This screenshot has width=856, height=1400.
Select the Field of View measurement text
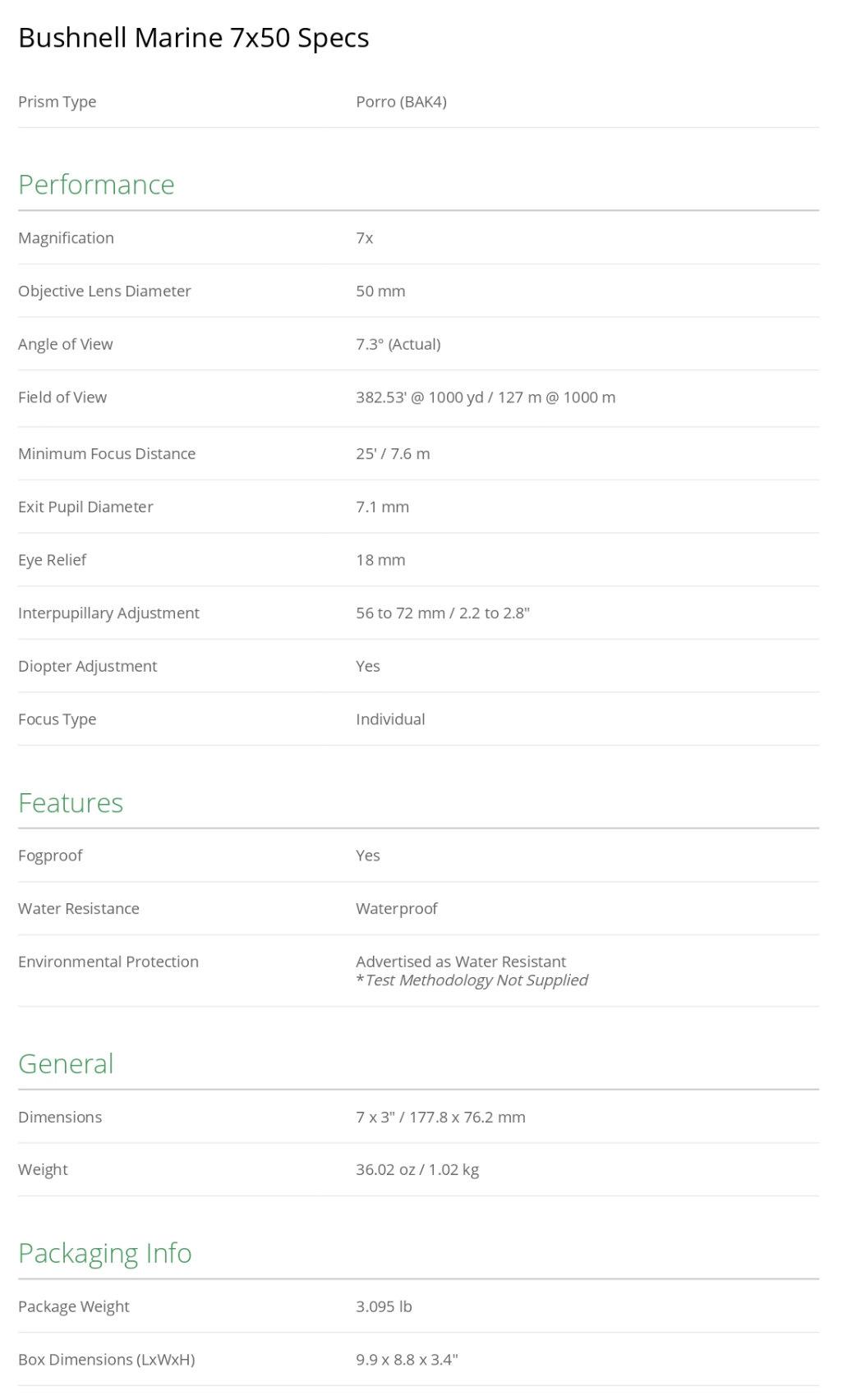tap(485, 397)
